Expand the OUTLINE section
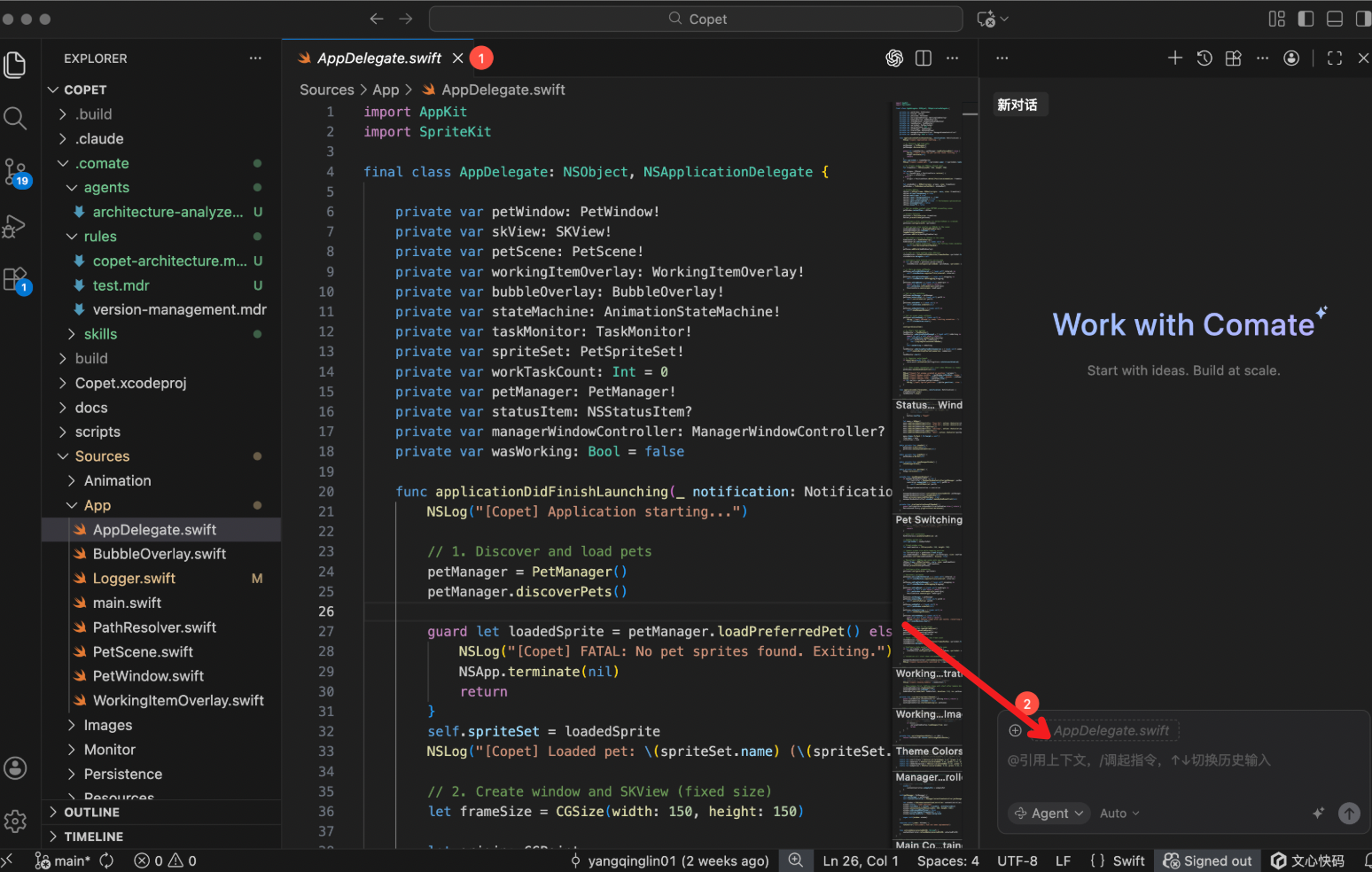Image resolution: width=1372 pixels, height=872 pixels. 91,812
